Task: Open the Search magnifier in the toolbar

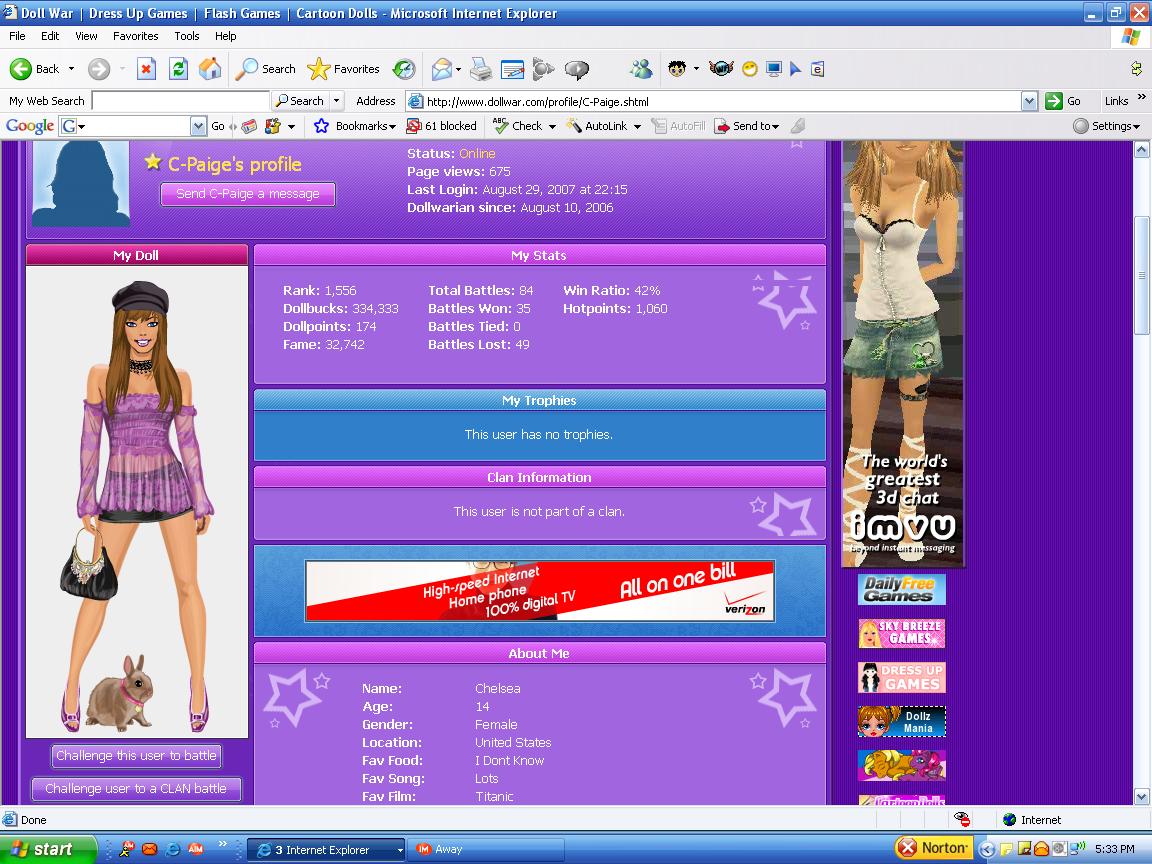Action: pos(264,69)
